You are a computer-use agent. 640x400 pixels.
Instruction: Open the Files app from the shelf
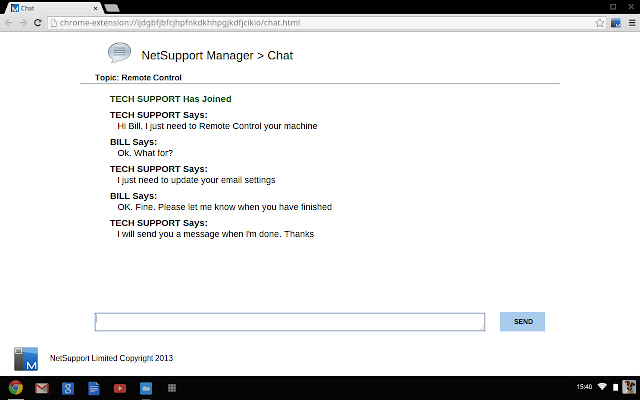(x=146, y=388)
